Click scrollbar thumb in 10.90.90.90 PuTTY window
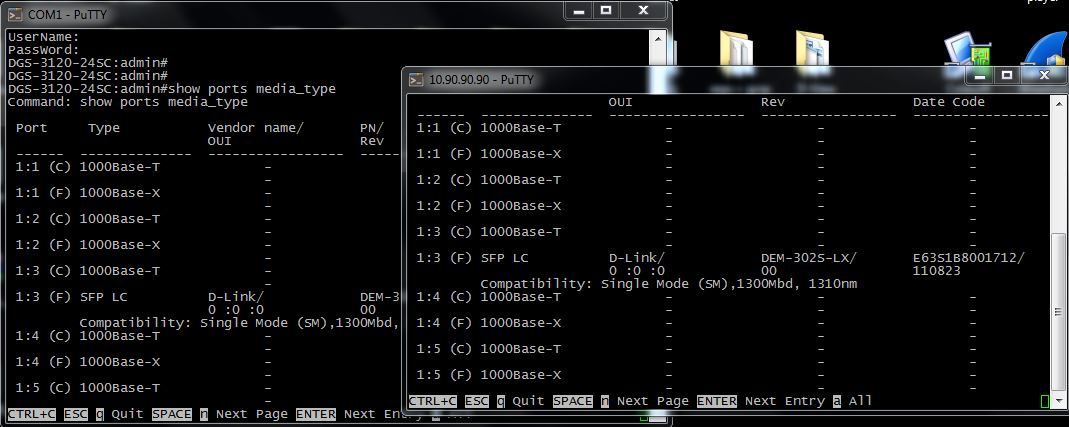The height and width of the screenshot is (427, 1069). pyautogui.click(x=1059, y=310)
